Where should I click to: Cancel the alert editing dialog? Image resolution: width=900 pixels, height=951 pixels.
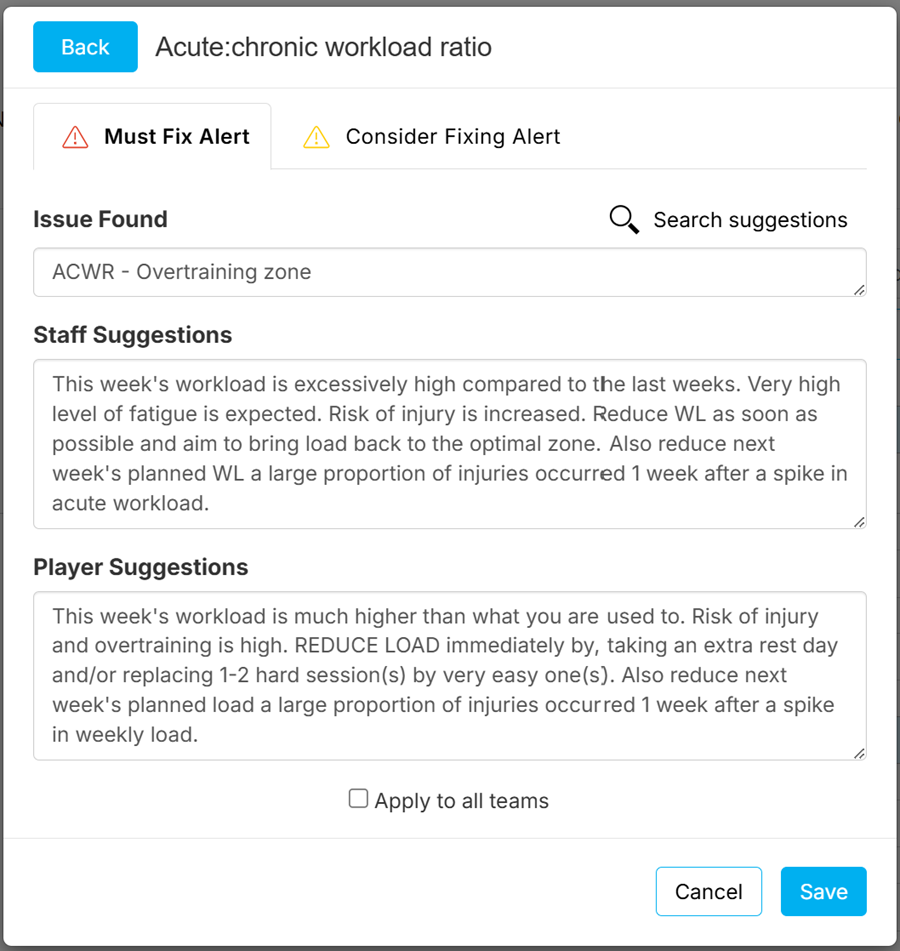[x=708, y=892]
